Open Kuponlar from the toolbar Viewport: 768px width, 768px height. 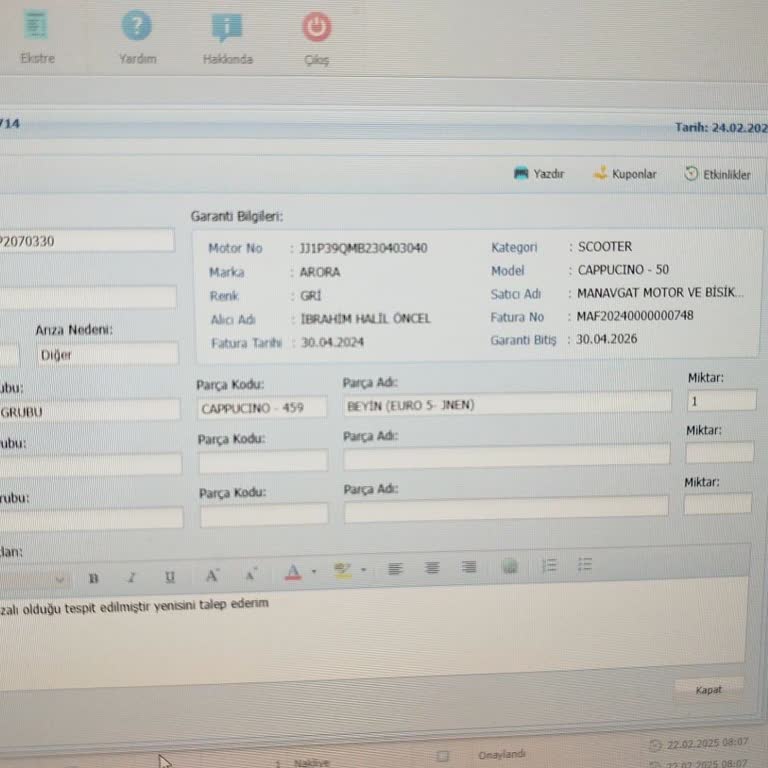[624, 174]
